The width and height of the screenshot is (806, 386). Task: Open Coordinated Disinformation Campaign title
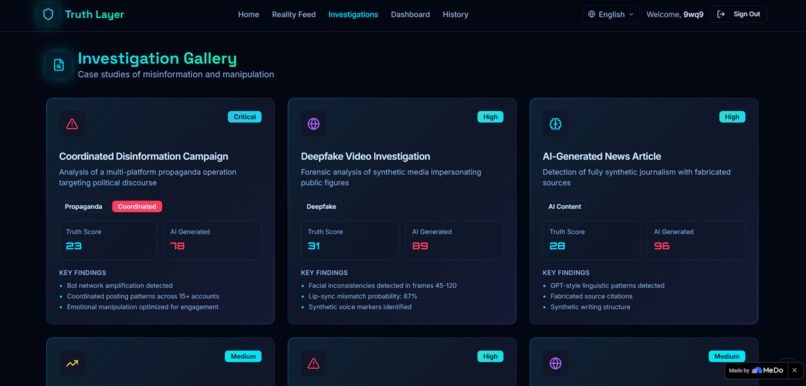[143, 156]
